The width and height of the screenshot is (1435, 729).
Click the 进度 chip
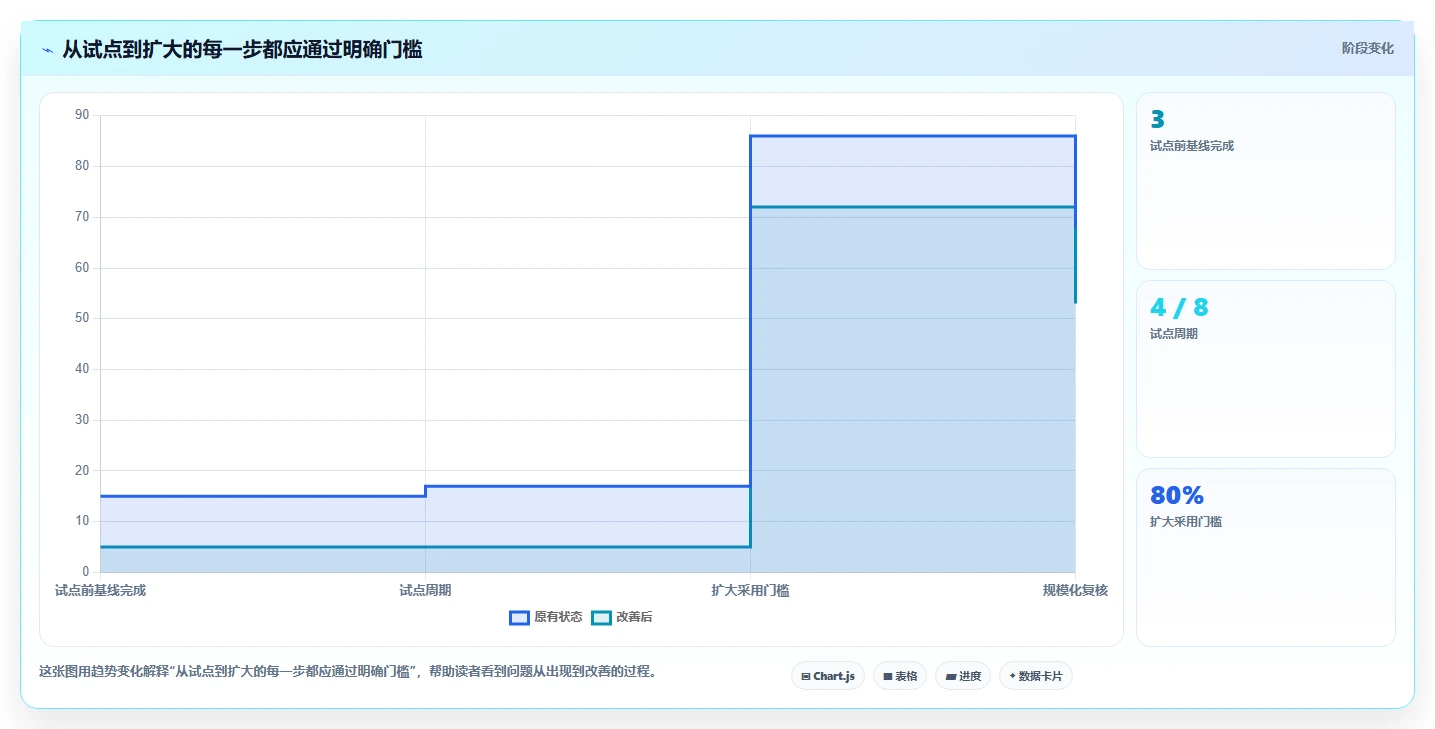pos(963,676)
